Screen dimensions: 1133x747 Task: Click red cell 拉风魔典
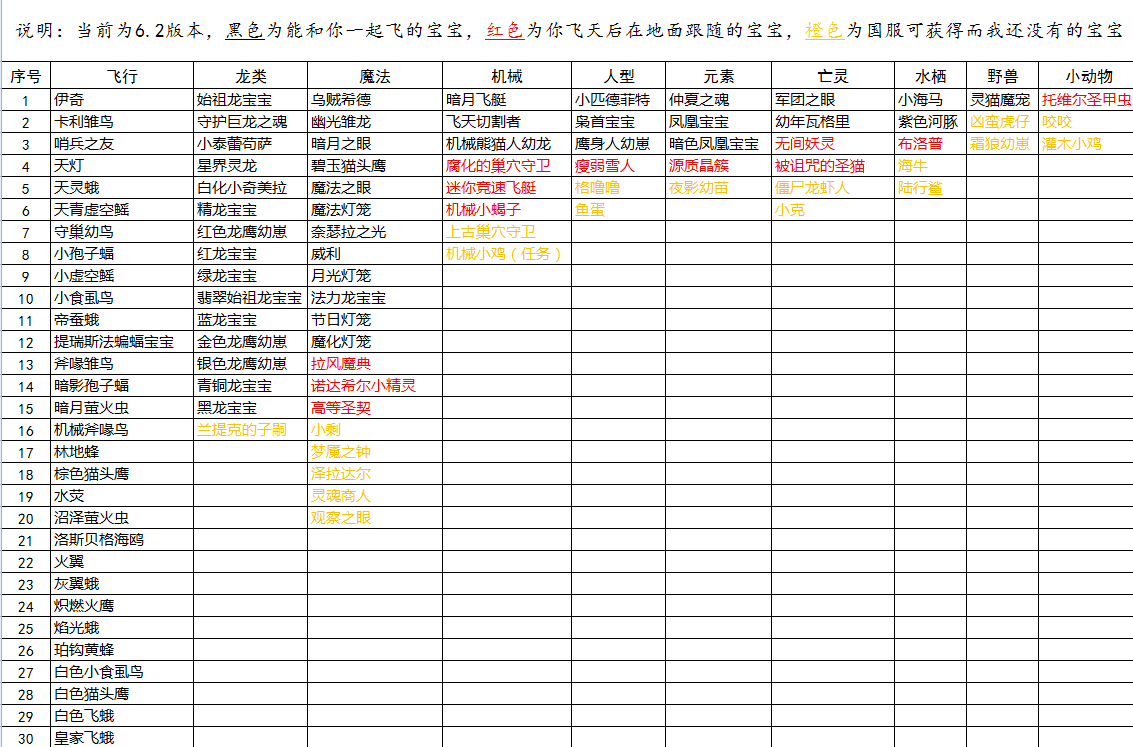click(375, 363)
